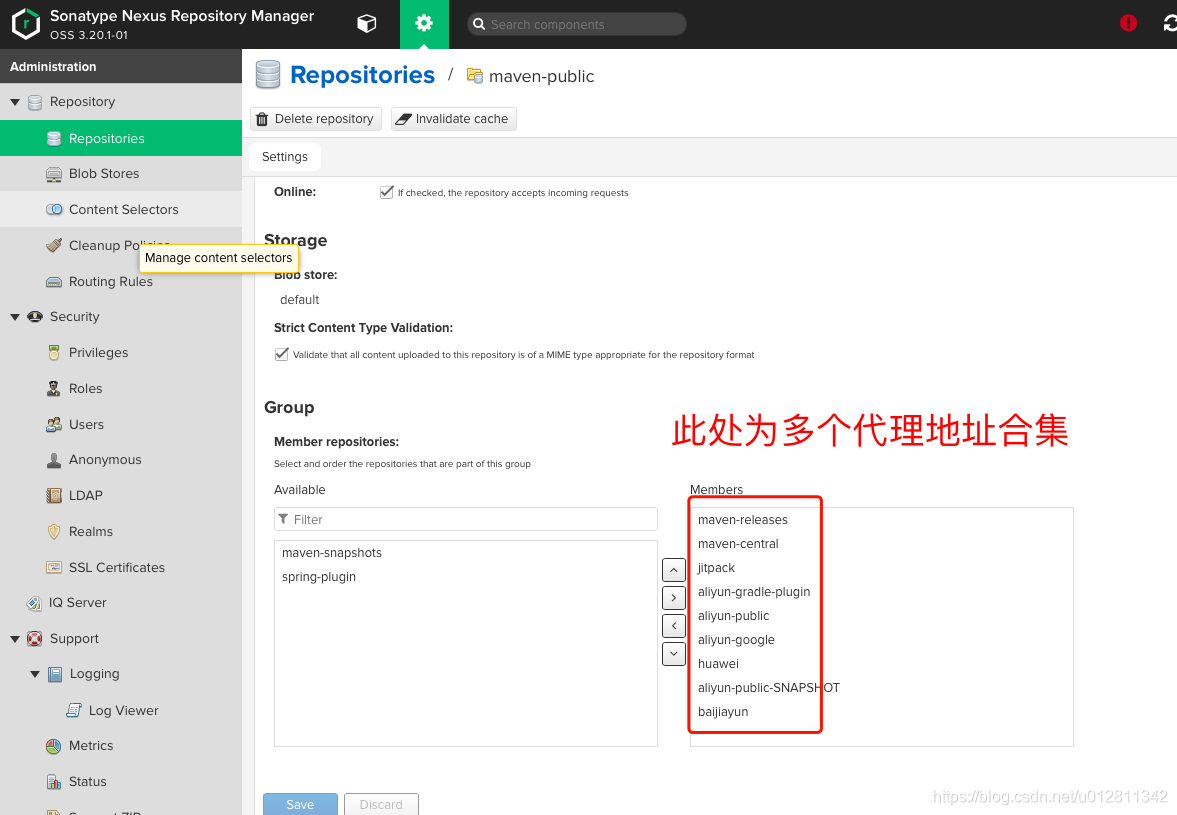Image resolution: width=1177 pixels, height=815 pixels.
Task: Click the SSL Certificates icon
Action: (x=54, y=568)
